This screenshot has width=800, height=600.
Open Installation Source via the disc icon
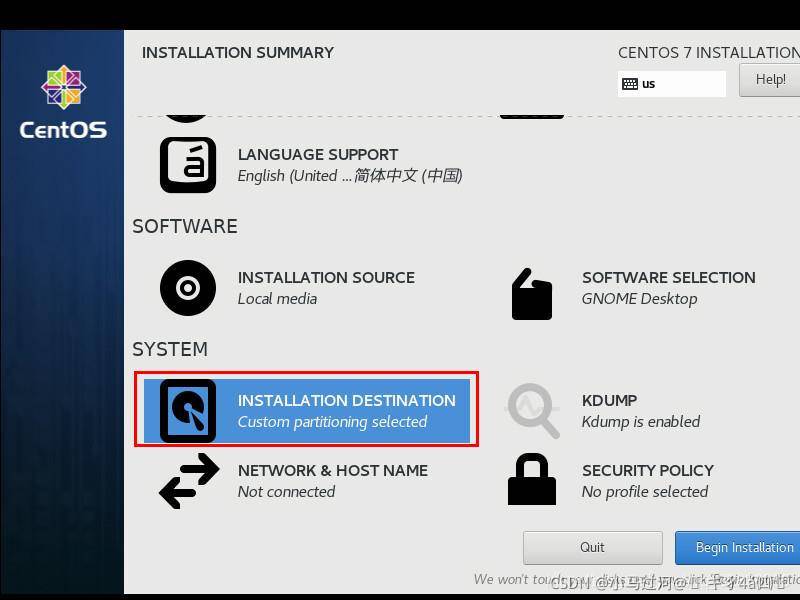click(188, 288)
